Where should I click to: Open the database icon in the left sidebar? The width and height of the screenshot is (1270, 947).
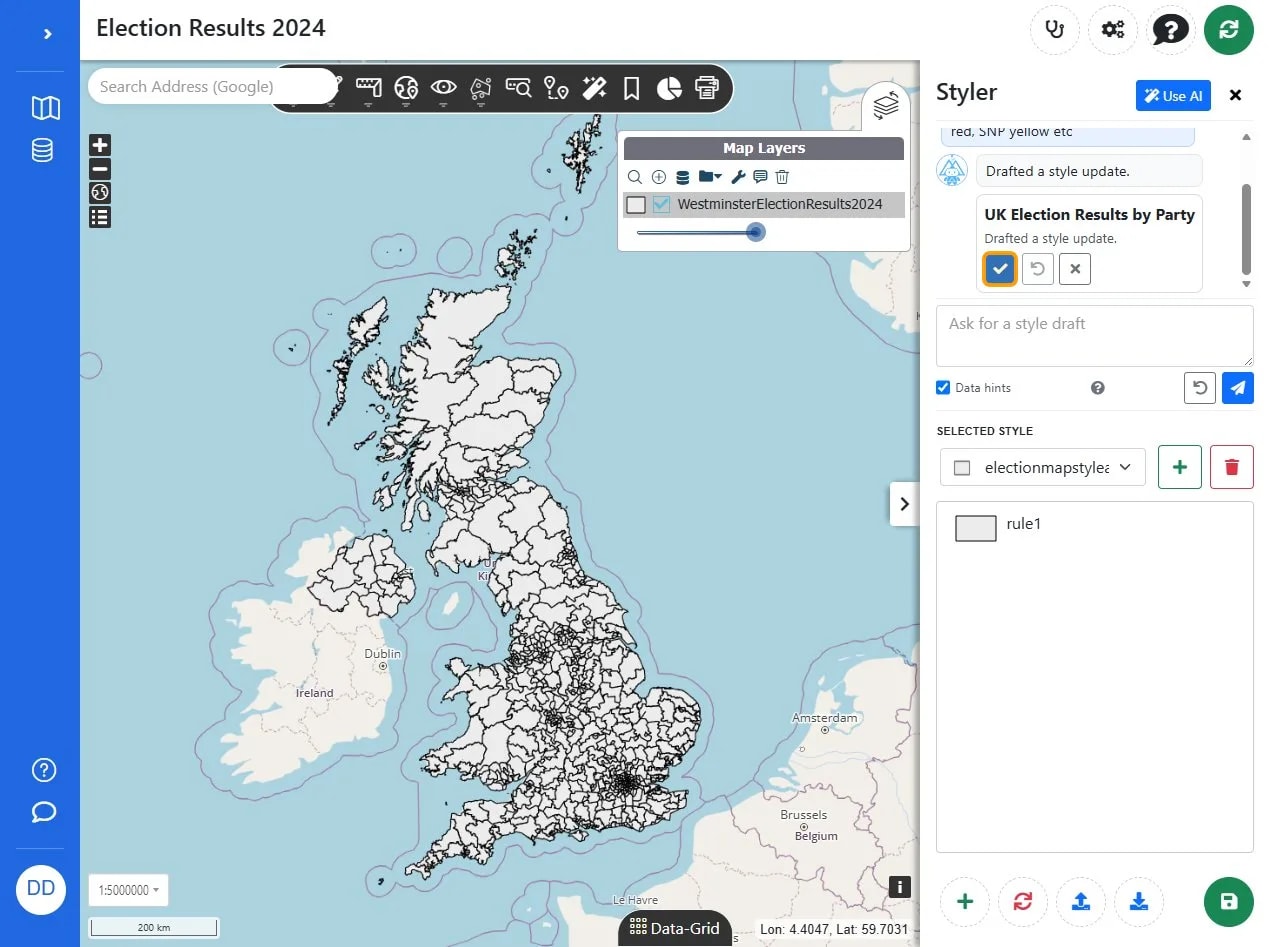click(42, 150)
